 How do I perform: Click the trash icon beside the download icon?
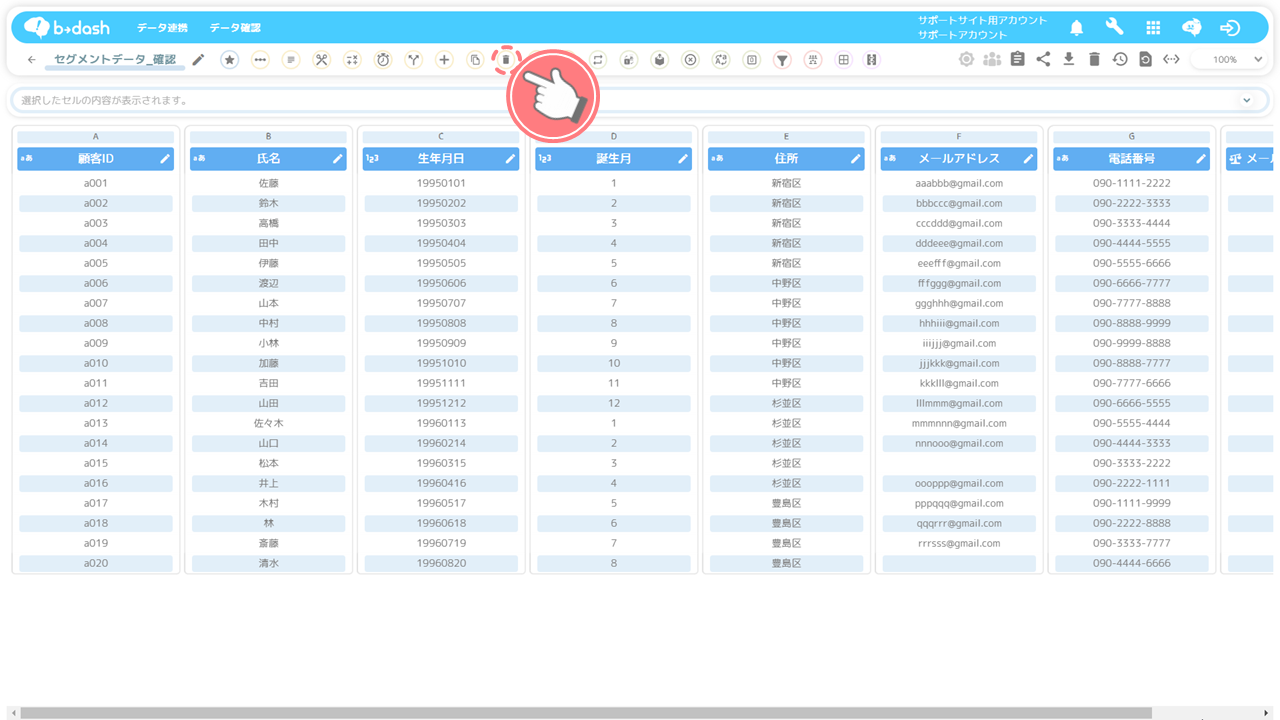(x=1094, y=59)
